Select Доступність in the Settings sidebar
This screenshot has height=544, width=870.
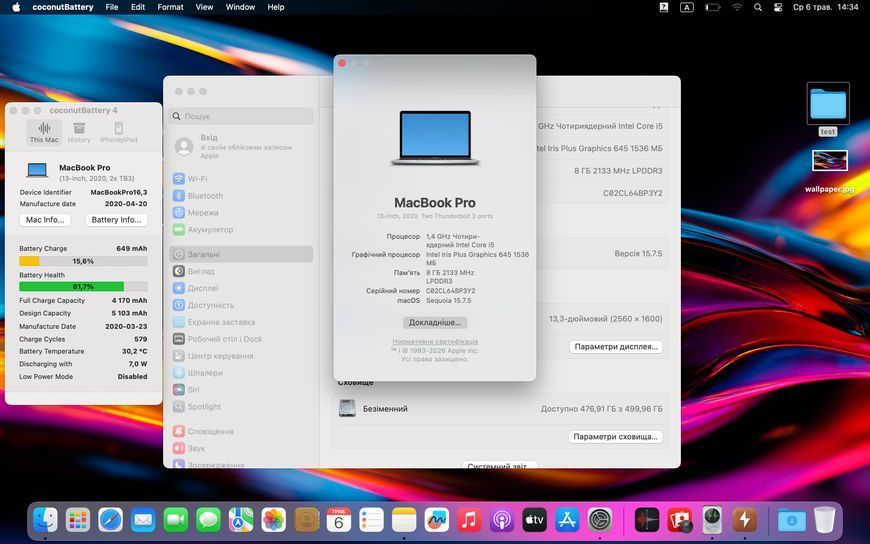coord(241,305)
